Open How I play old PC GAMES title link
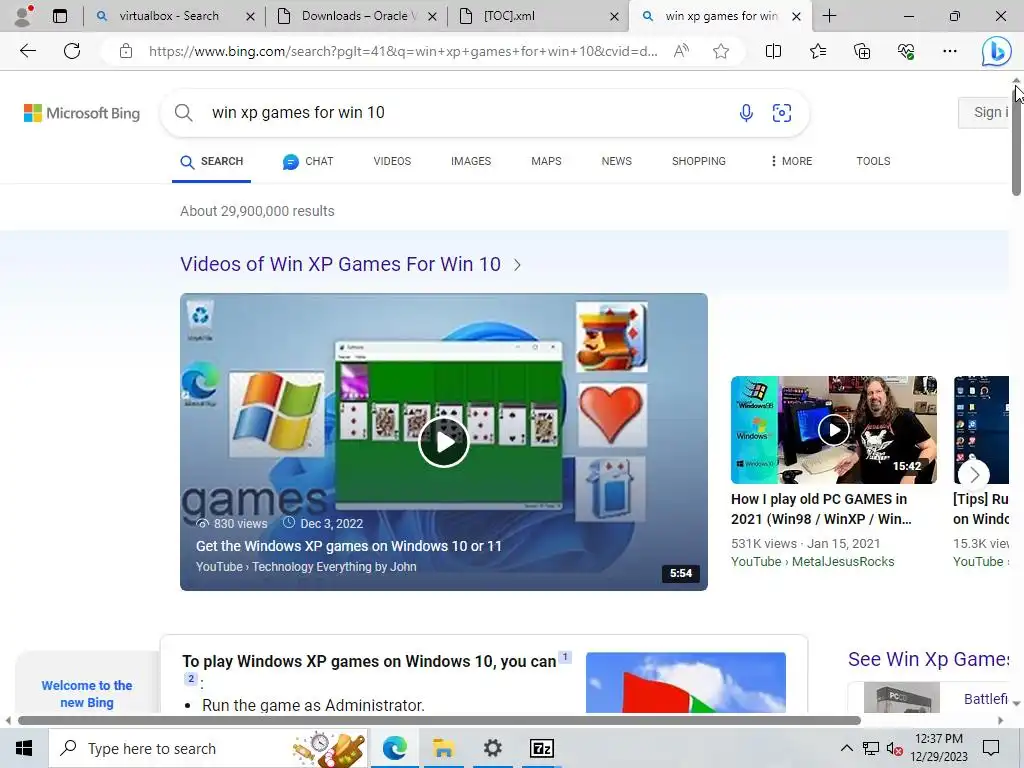 (x=821, y=509)
